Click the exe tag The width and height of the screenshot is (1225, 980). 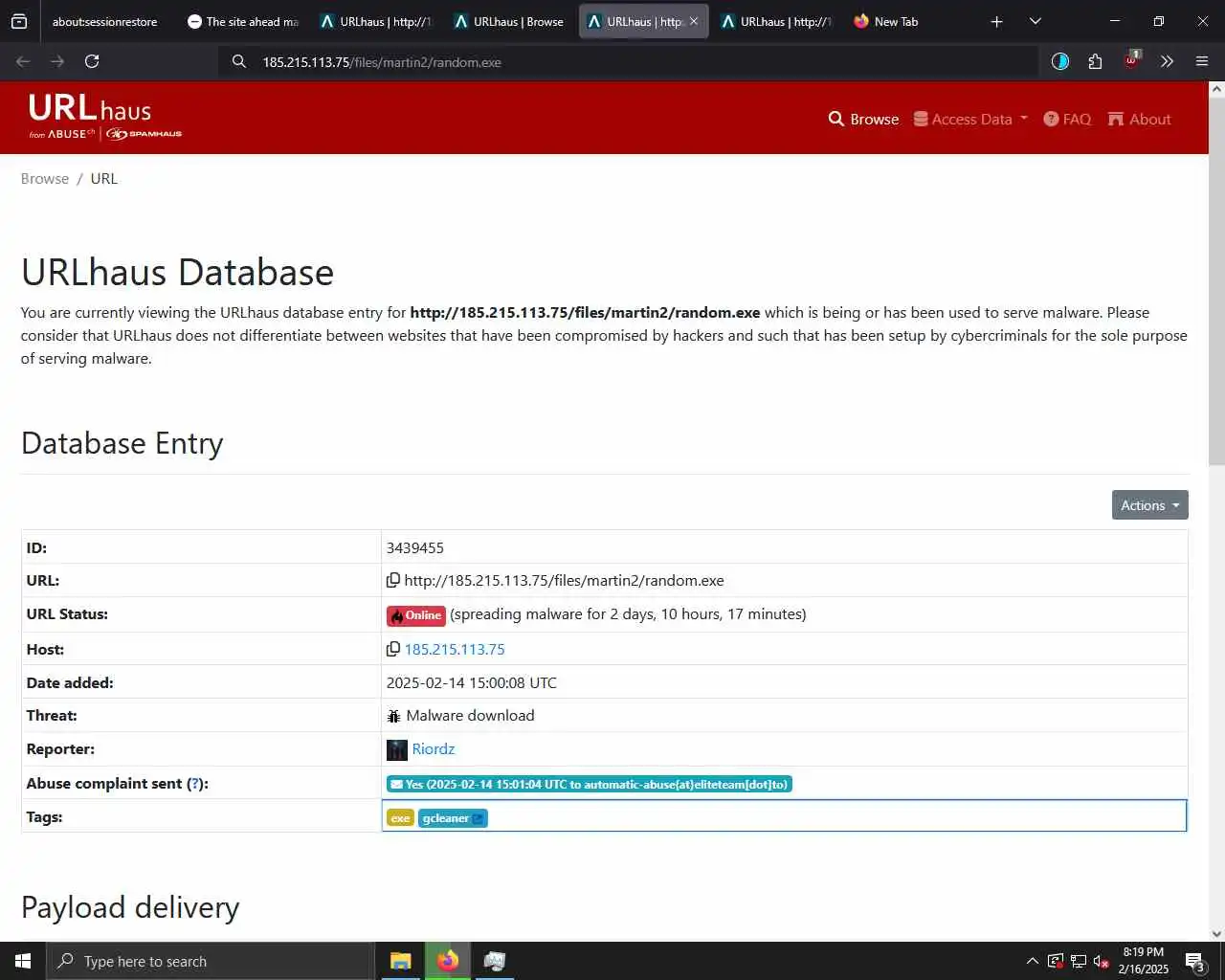[400, 818]
